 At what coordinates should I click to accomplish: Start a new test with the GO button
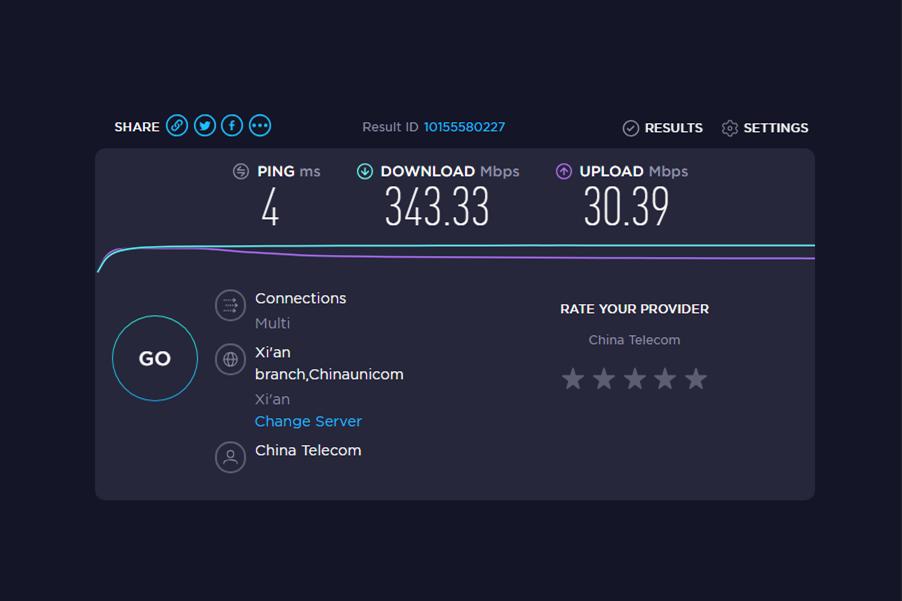(155, 358)
